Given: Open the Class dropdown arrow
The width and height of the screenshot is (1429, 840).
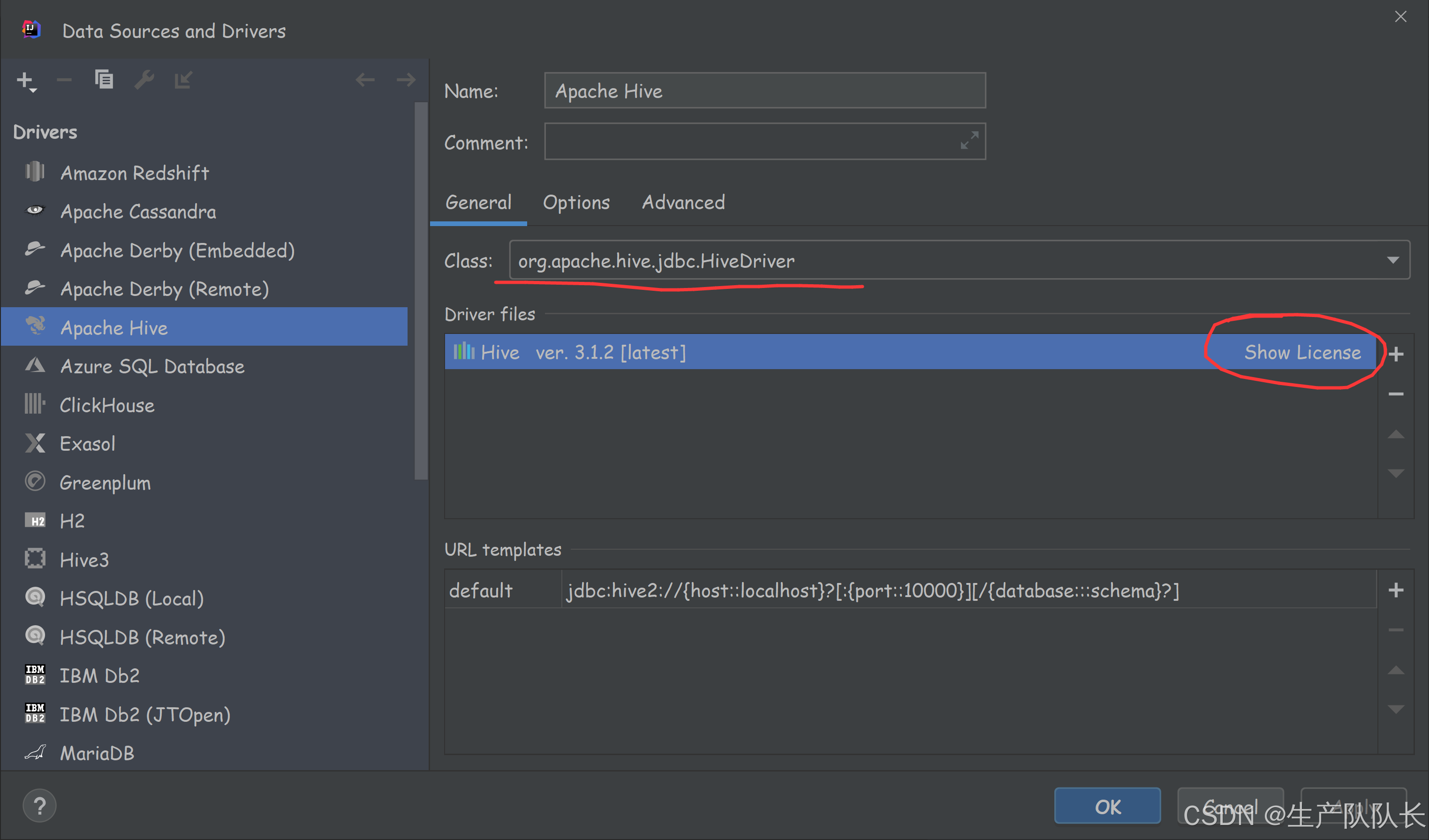Looking at the screenshot, I should pos(1393,260).
